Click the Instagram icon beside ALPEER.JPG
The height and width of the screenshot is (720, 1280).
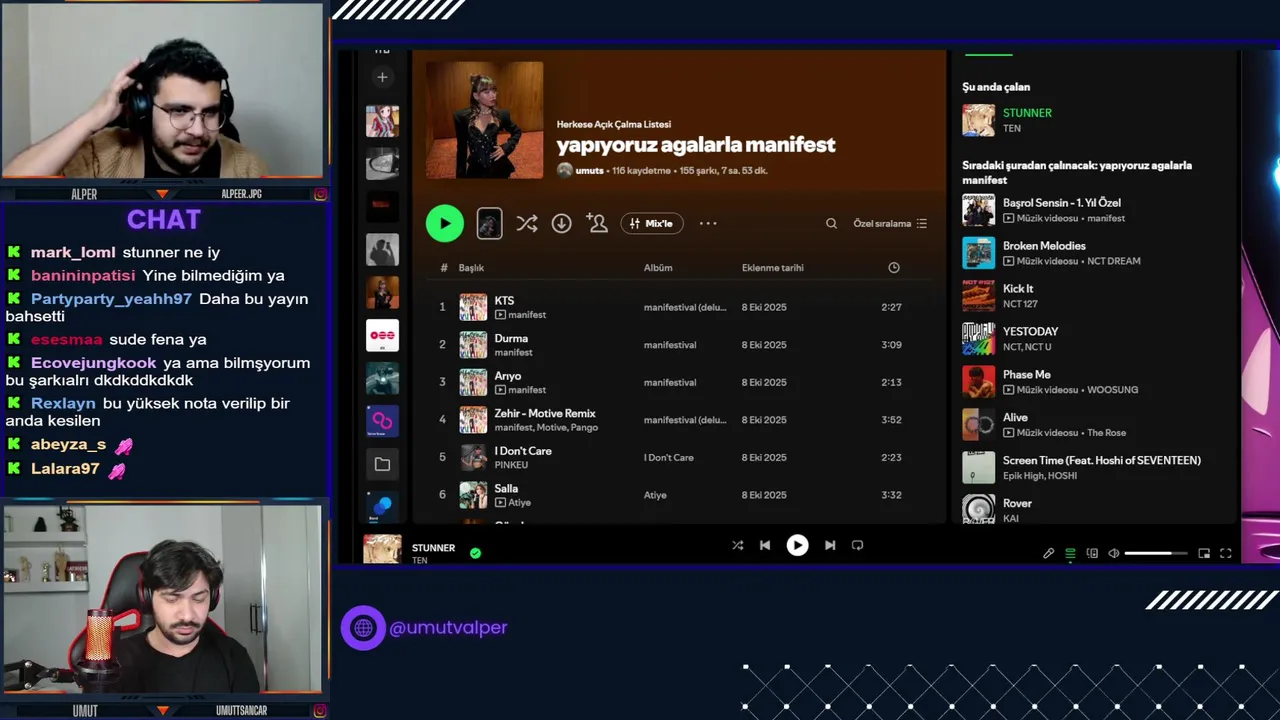click(320, 194)
